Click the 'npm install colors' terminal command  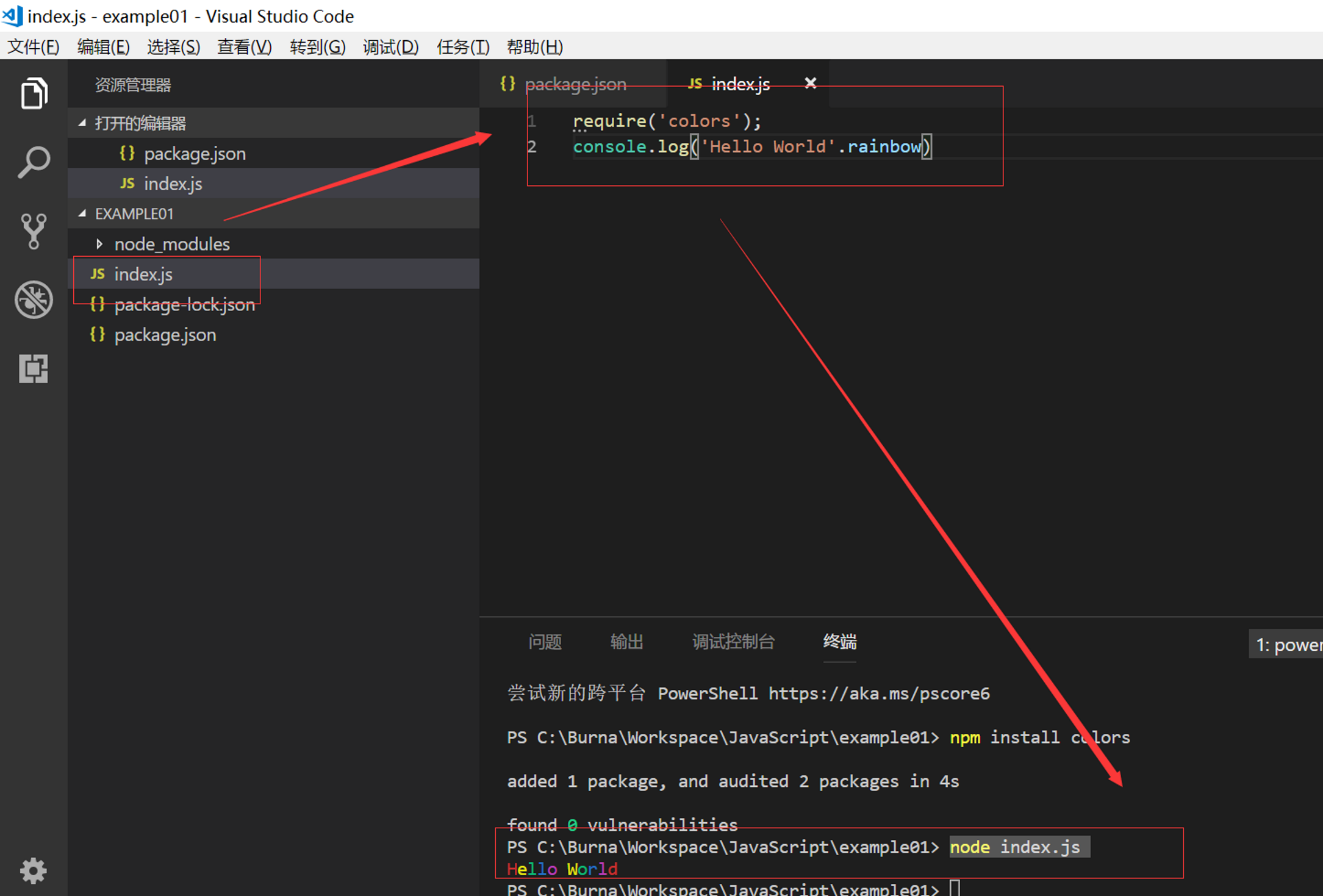1039,737
